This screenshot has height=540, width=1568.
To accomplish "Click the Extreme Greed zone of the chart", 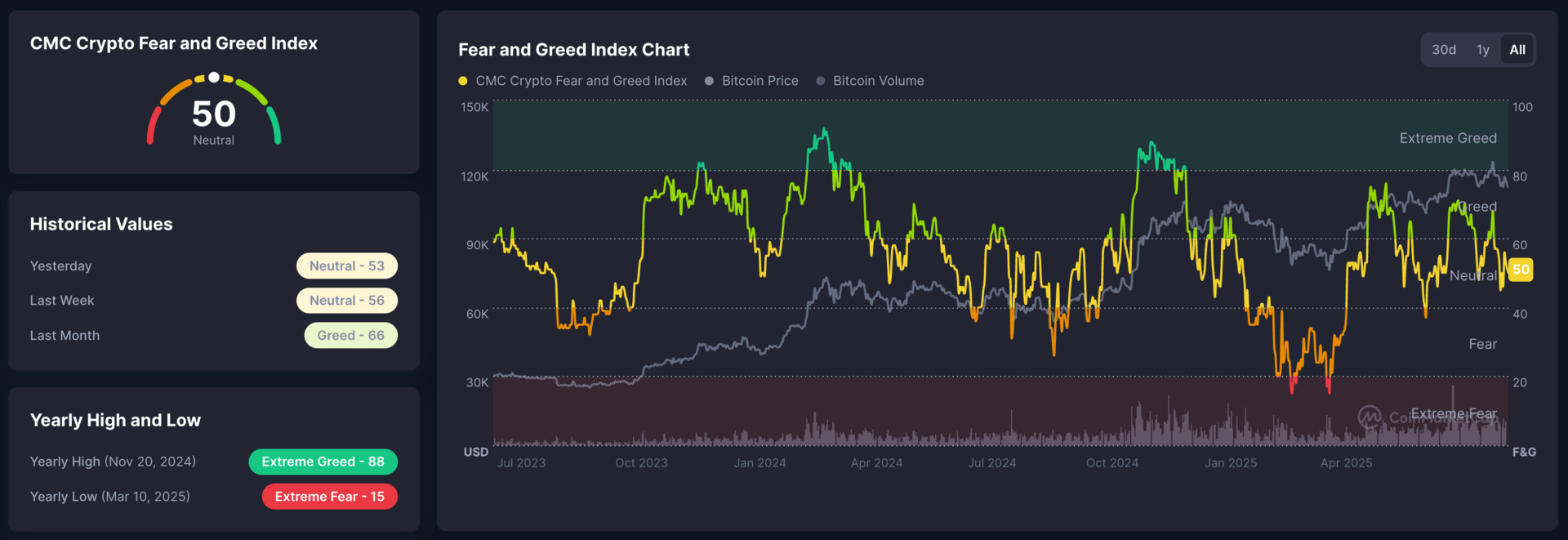I will pos(1000,136).
